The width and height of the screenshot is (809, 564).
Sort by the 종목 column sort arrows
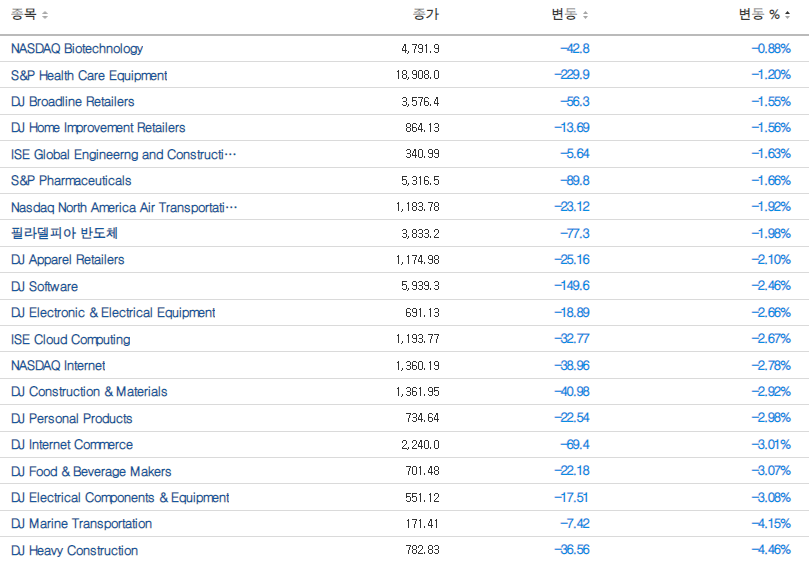point(45,15)
